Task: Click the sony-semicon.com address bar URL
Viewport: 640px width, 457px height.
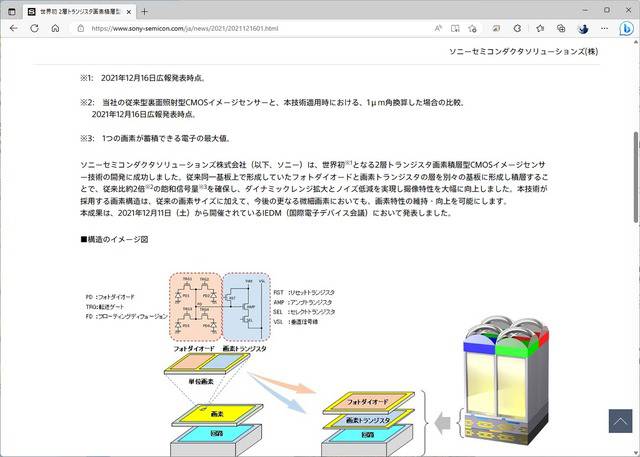Action: click(x=185, y=29)
